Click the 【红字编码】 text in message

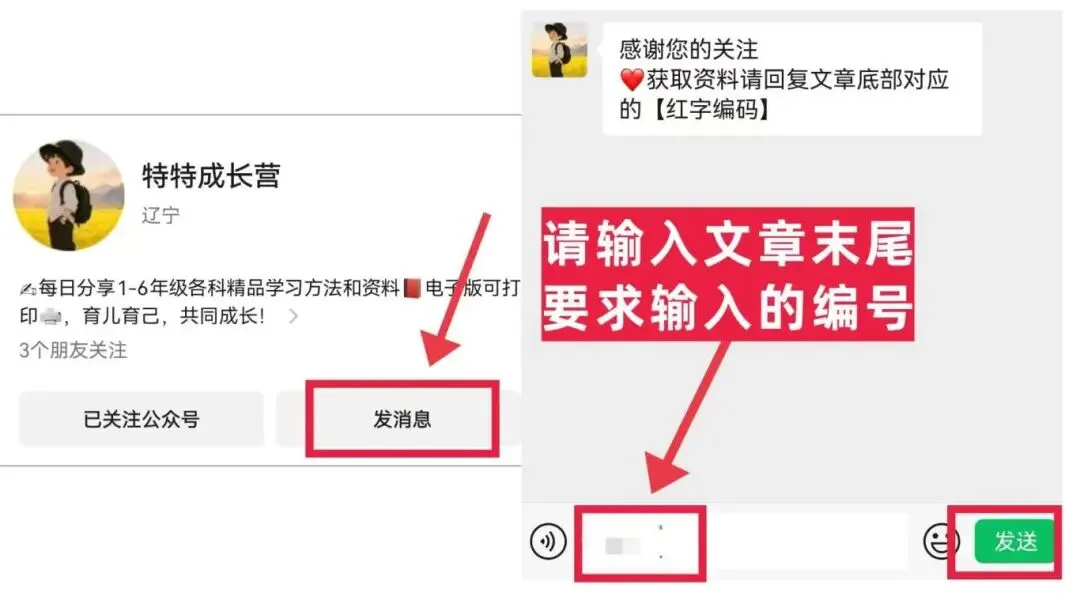click(x=712, y=110)
